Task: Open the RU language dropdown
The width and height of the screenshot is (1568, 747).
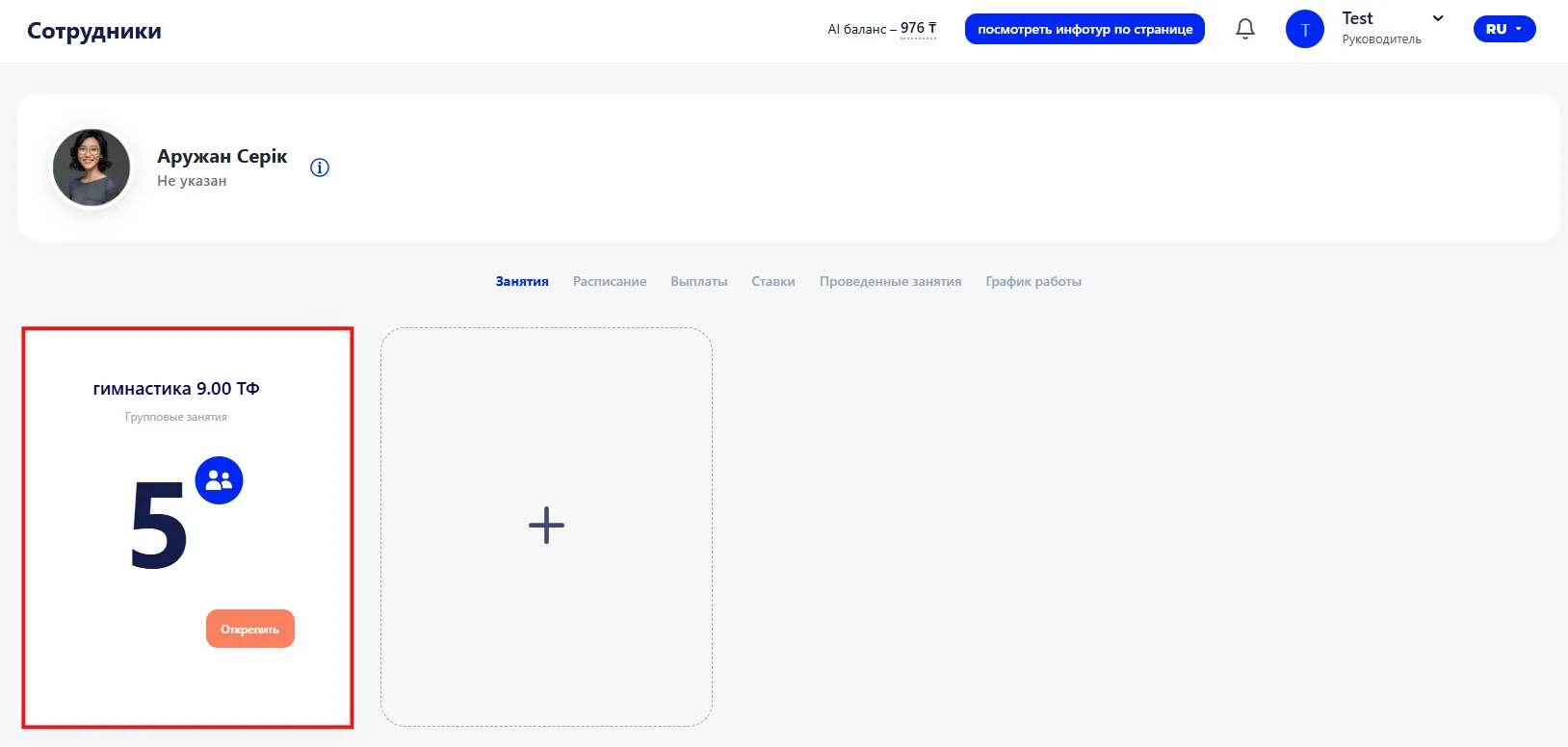Action: 1504,29
